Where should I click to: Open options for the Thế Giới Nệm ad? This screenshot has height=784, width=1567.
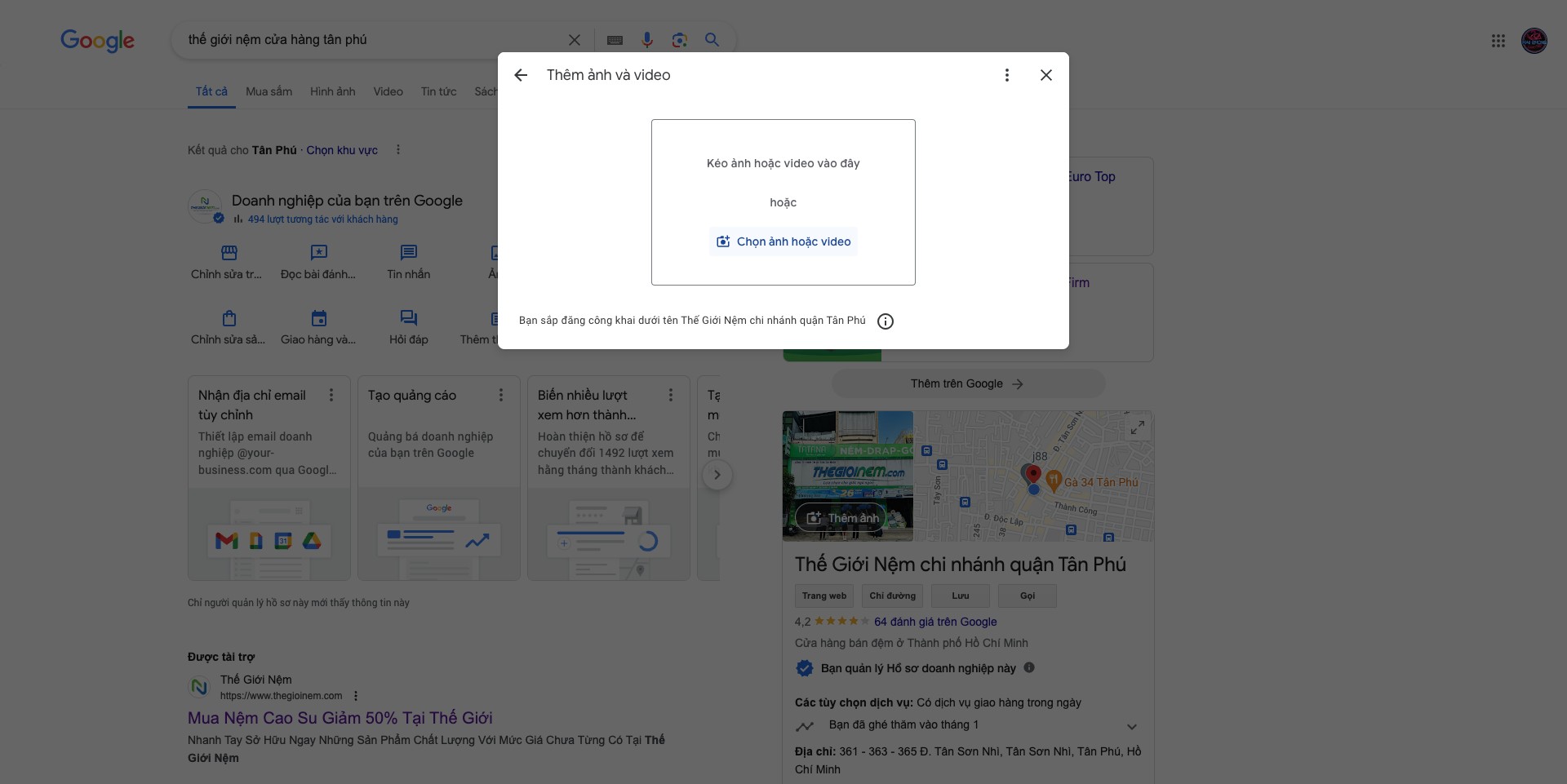click(356, 696)
